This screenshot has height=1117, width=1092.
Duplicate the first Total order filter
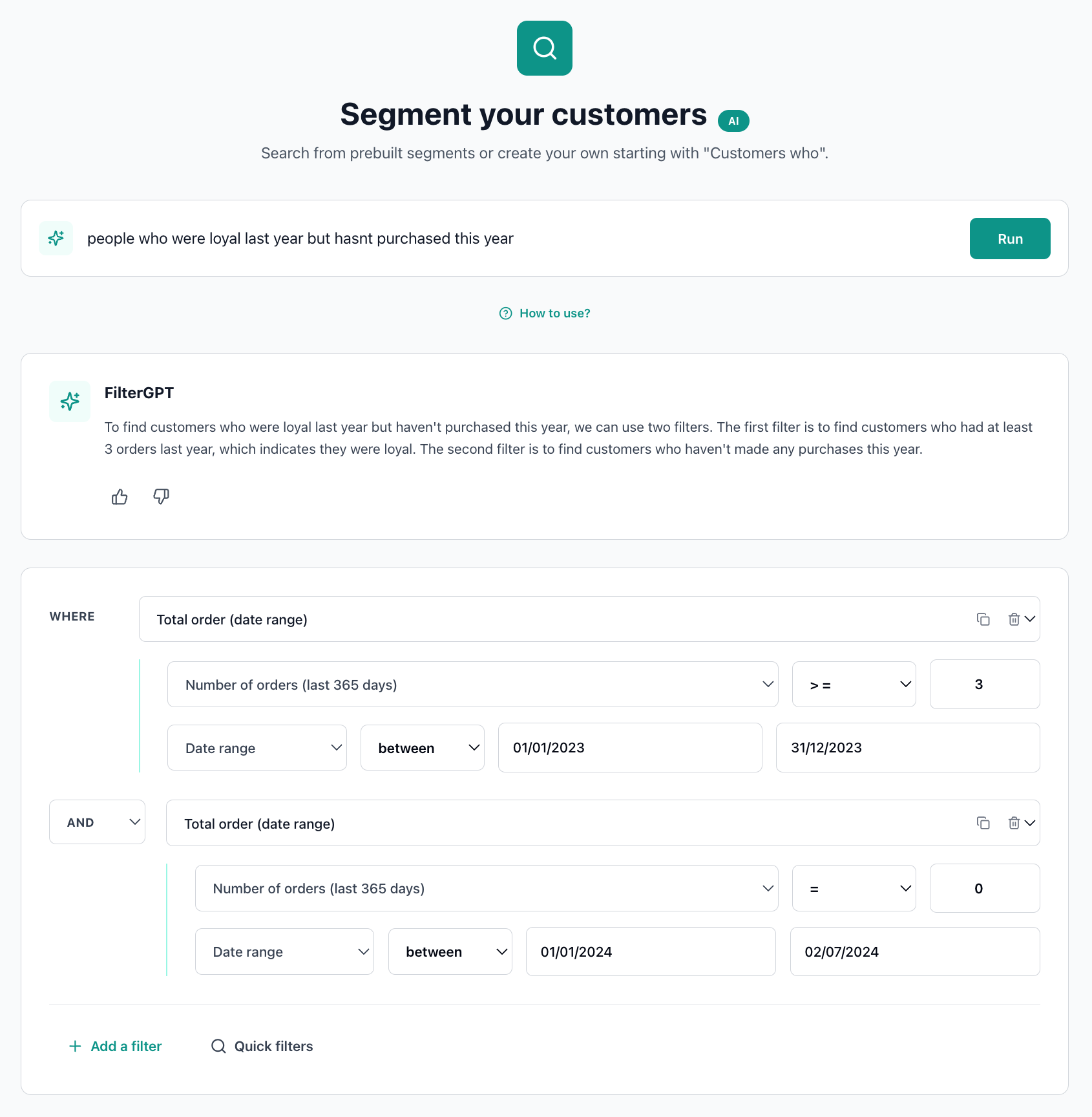click(983, 619)
